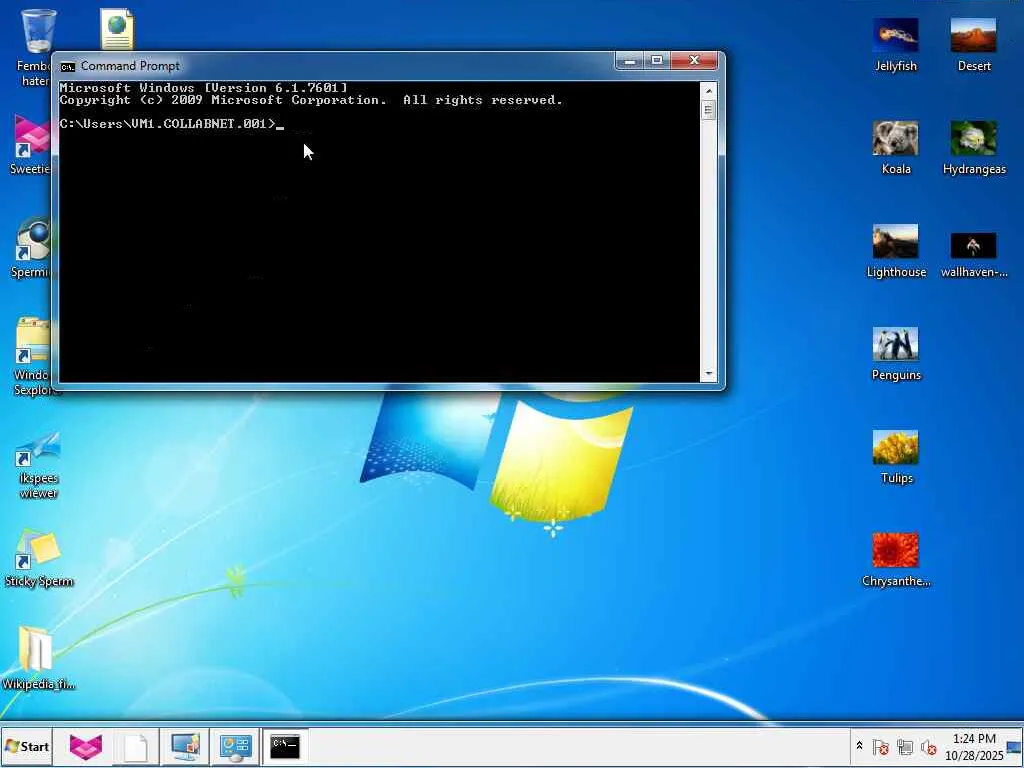
Task: Open the network tray icon
Action: 904,746
